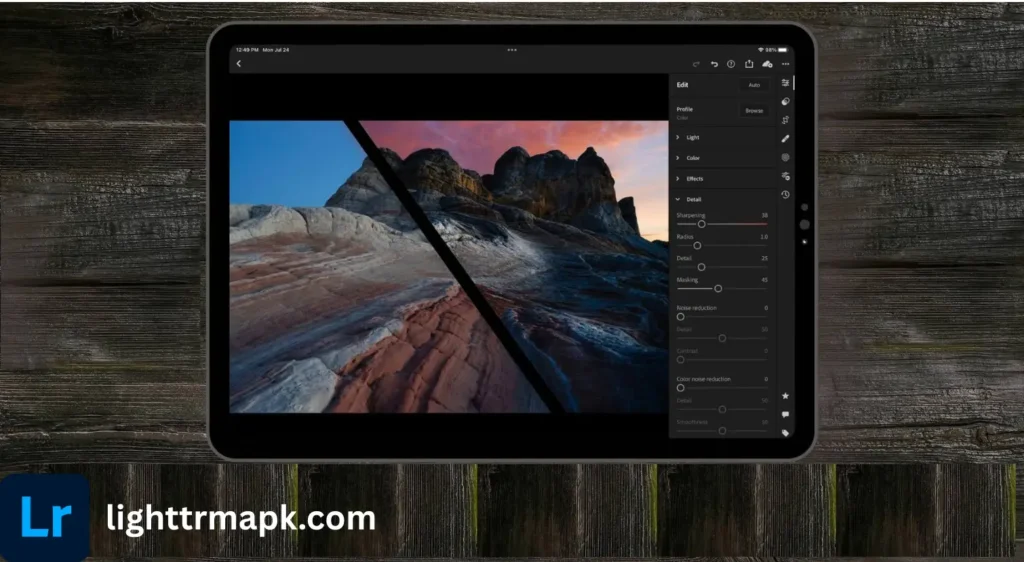Select the Edit sliders panel icon
Screen dimensions: 1024x562
pyautogui.click(x=786, y=83)
